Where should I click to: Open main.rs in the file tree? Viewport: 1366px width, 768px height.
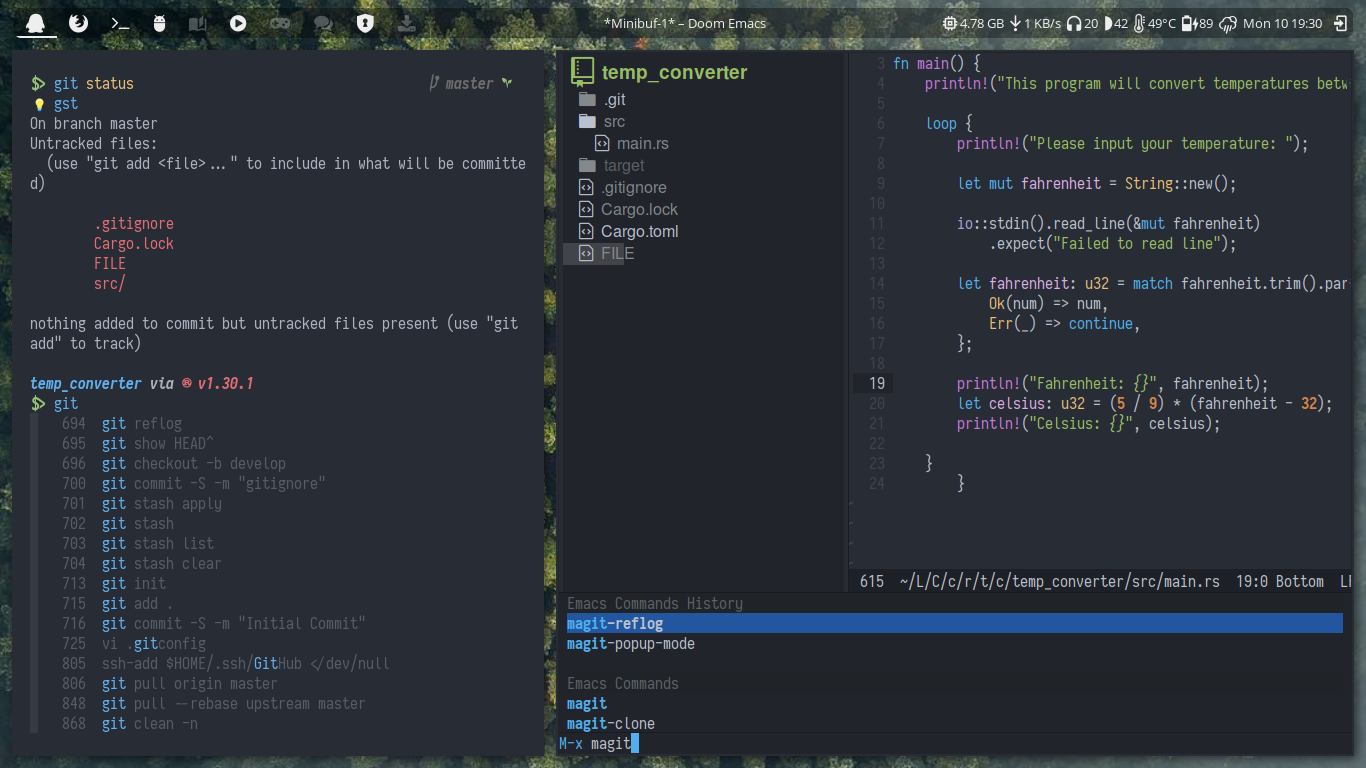pyautogui.click(x=643, y=144)
